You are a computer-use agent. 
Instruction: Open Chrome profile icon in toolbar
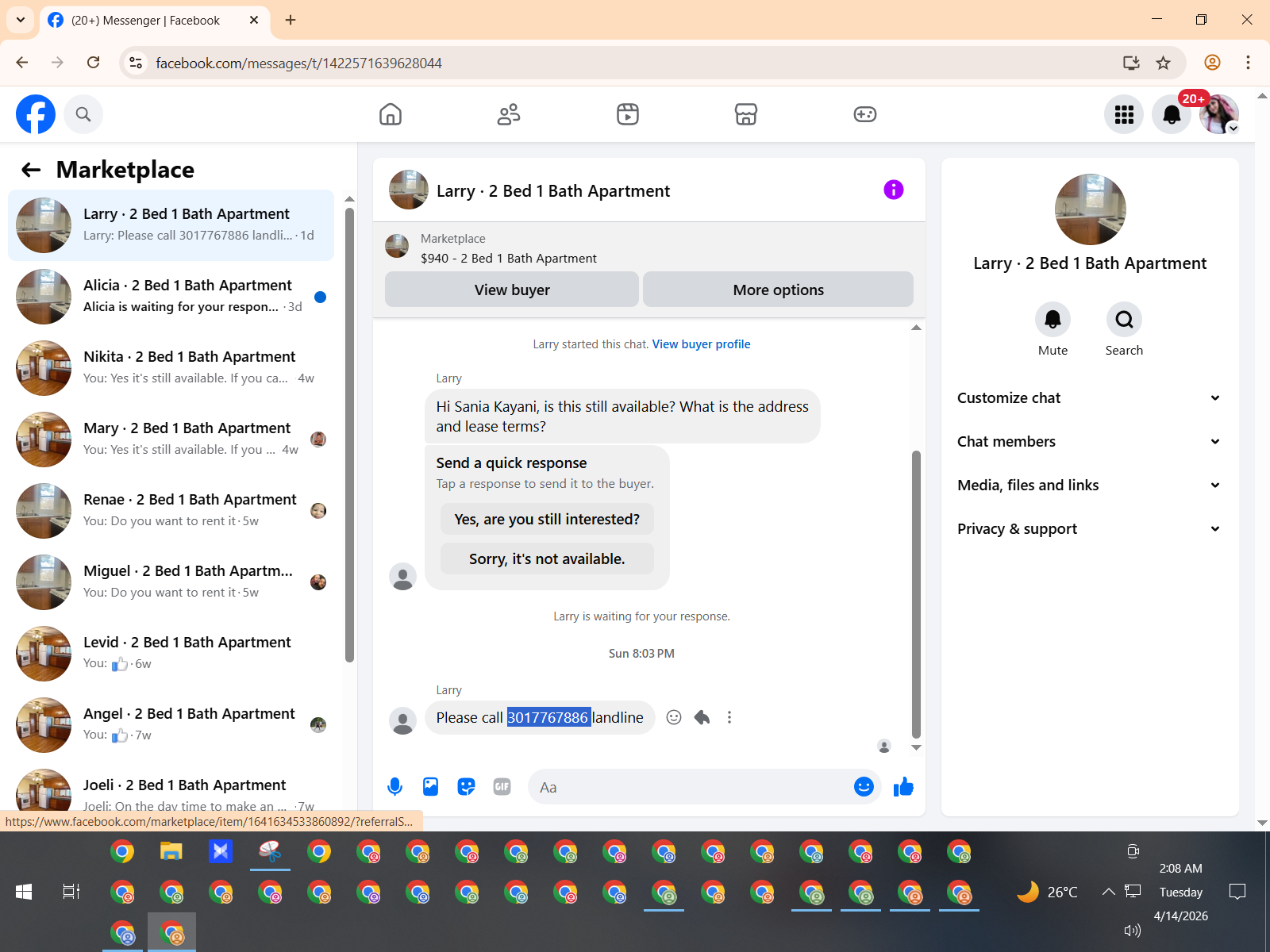[x=1212, y=63]
